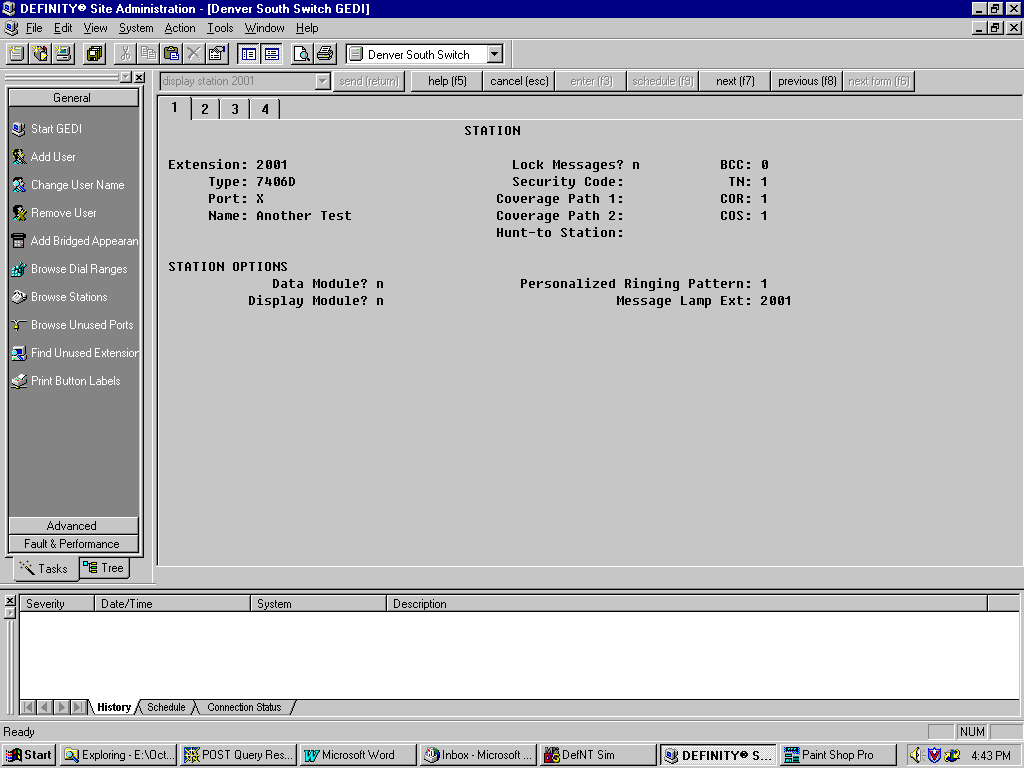Toggle the left pane view icon
Screen dimensions: 1024x768
[x=248, y=54]
